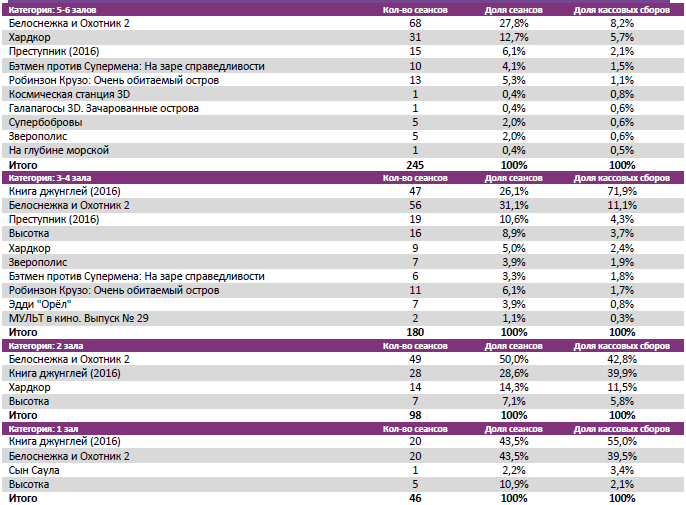Click the "Сын Саула" film row
The image size is (686, 505).
pyautogui.click(x=34, y=470)
